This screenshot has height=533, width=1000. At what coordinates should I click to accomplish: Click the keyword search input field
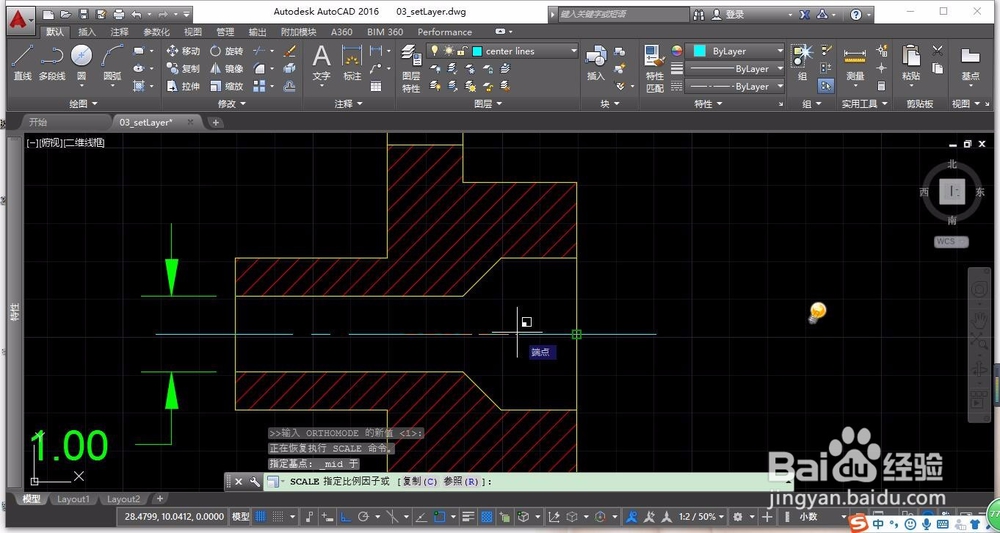click(x=623, y=13)
